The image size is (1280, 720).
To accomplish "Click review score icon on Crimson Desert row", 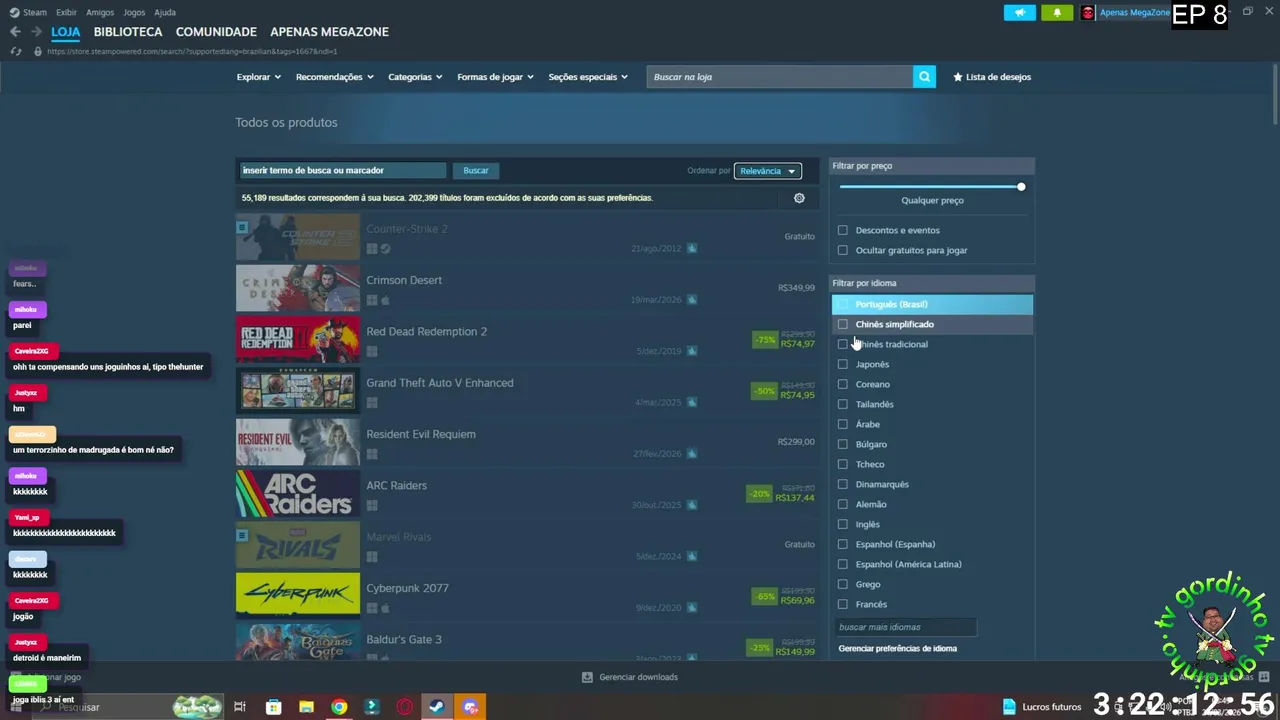I will pyautogui.click(x=692, y=300).
